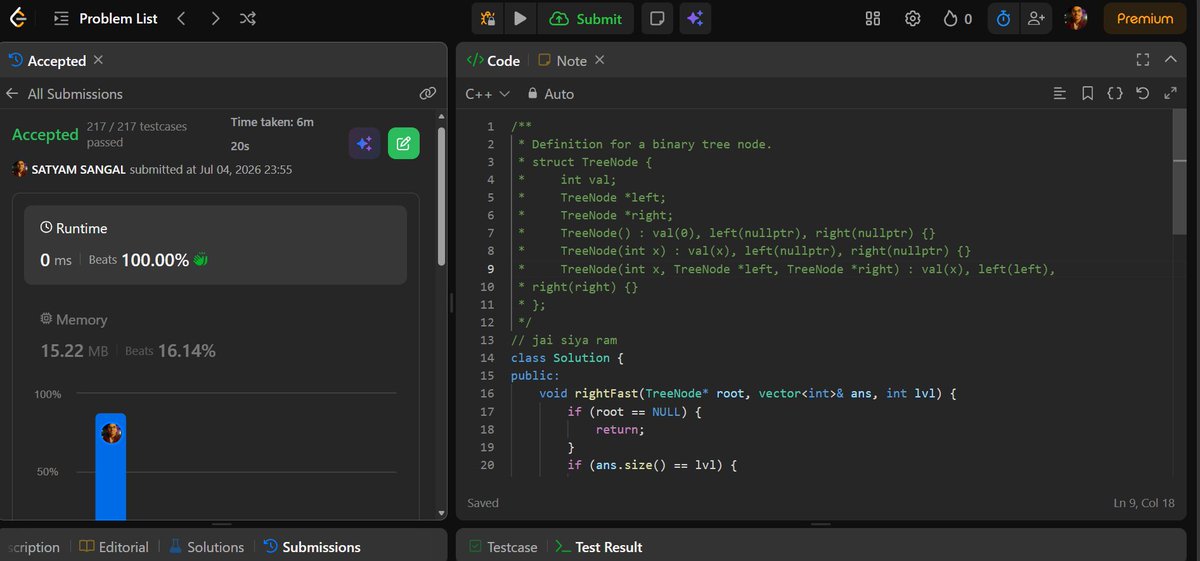Click the left panel vertical scrollbar
The image size is (1200, 561).
(x=442, y=195)
